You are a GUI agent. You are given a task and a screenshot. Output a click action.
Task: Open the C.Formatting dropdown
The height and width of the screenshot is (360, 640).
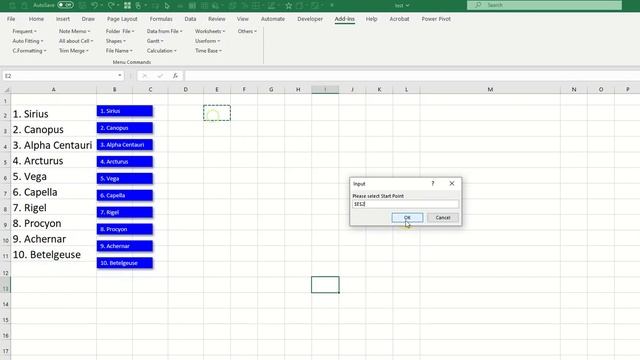(x=29, y=51)
